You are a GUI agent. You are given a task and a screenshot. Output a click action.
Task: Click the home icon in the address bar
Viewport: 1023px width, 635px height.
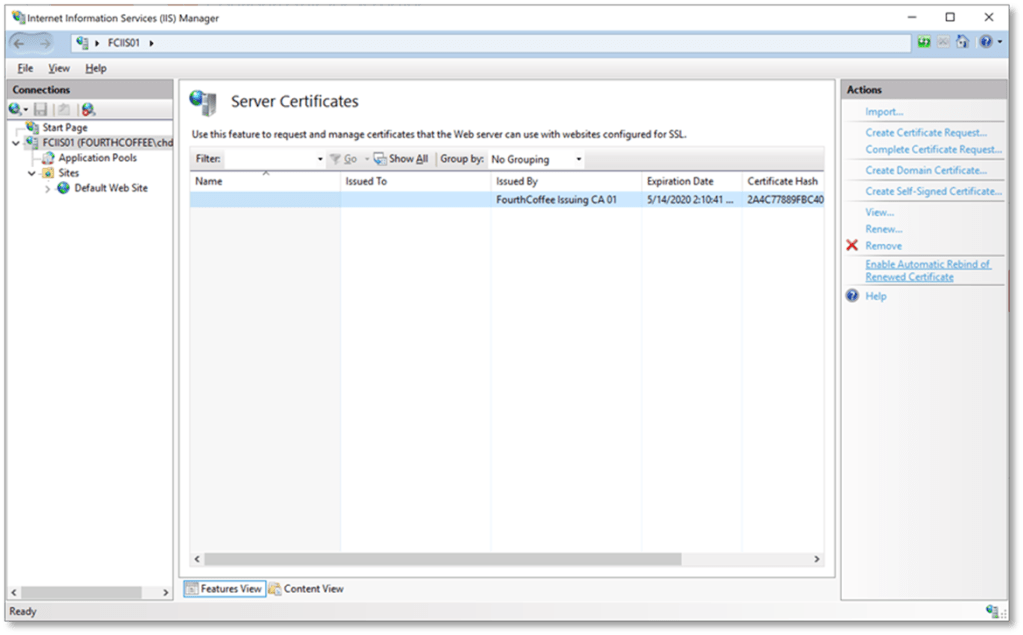tap(962, 43)
